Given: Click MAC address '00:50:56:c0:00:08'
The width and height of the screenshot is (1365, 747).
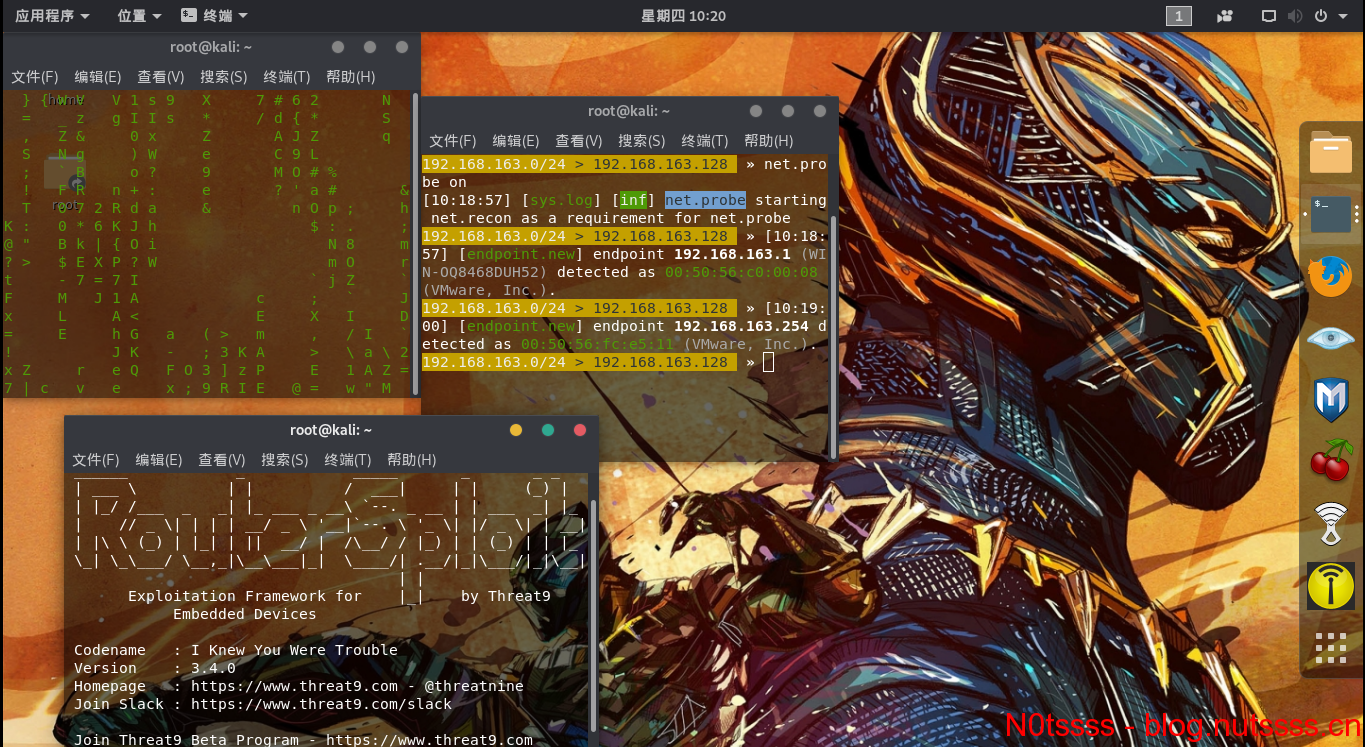Looking at the screenshot, I should point(741,272).
